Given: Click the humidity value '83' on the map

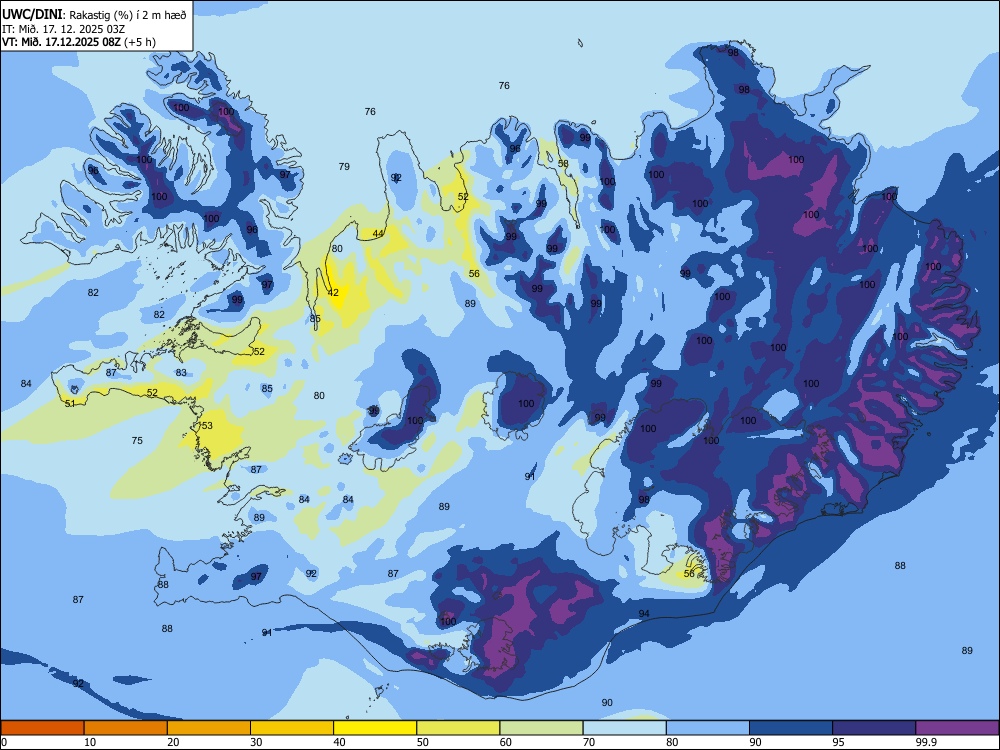Looking at the screenshot, I should pyautogui.click(x=181, y=372).
